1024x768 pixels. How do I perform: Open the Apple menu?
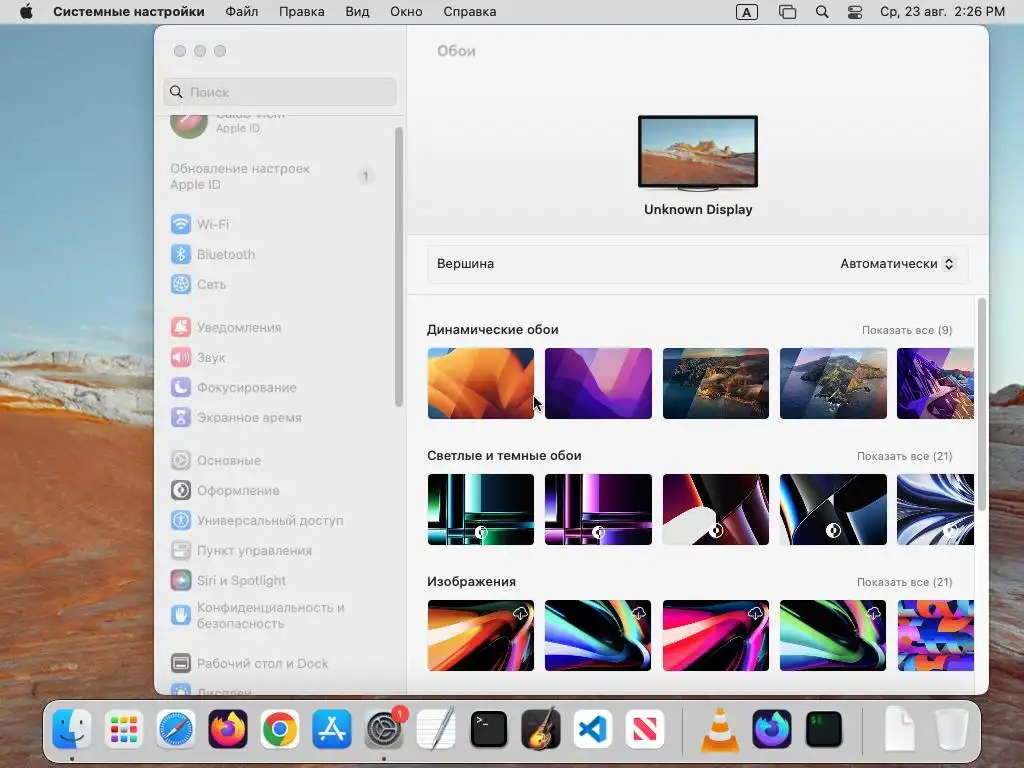(x=26, y=12)
